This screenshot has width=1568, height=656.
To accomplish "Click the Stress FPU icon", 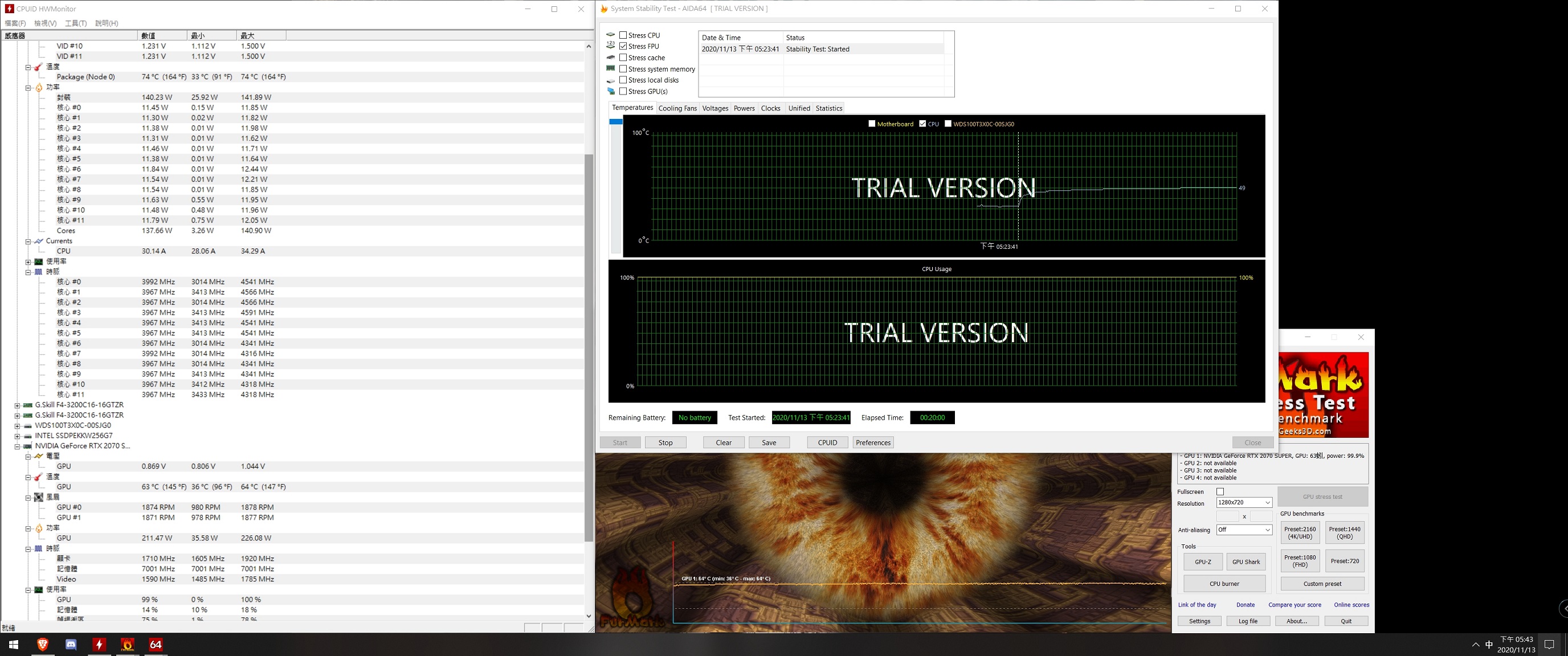I will pyautogui.click(x=611, y=46).
